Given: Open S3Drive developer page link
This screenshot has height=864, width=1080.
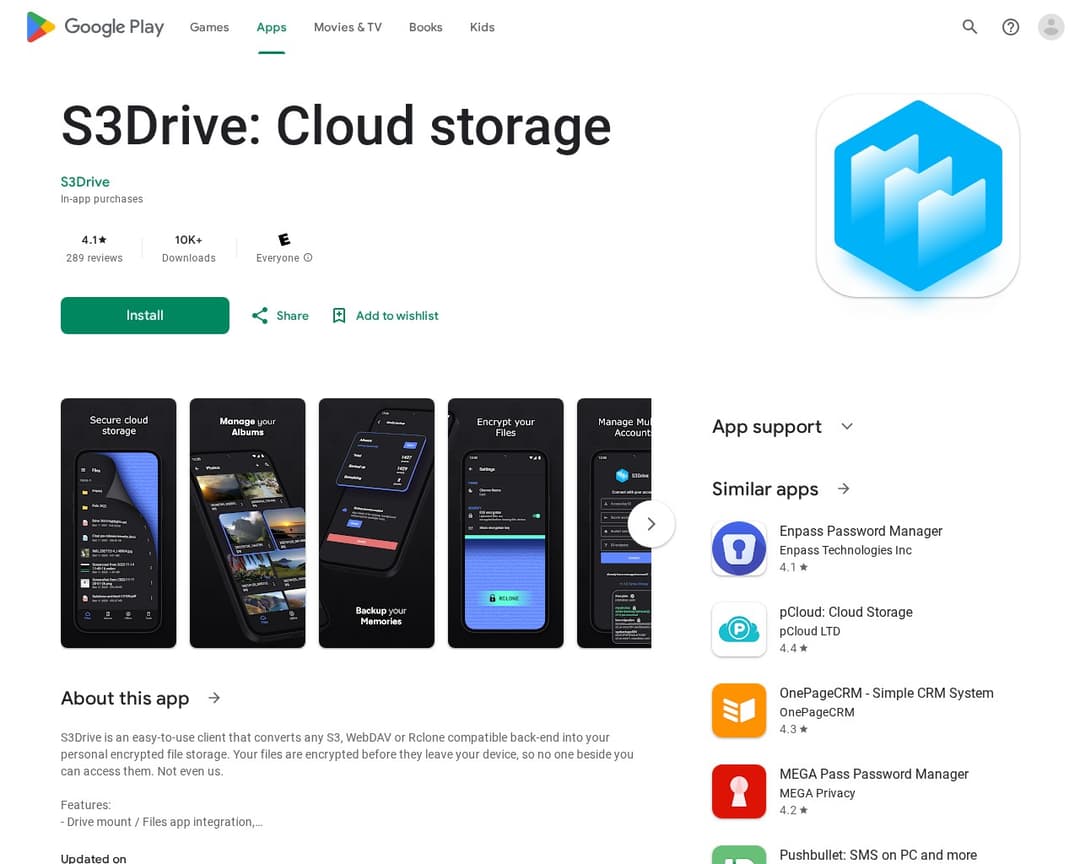Looking at the screenshot, I should [85, 182].
